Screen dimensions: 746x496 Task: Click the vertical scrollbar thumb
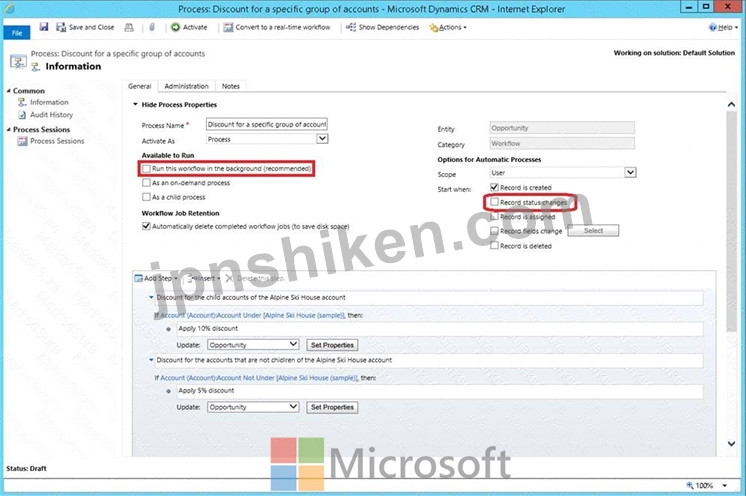coord(731,221)
